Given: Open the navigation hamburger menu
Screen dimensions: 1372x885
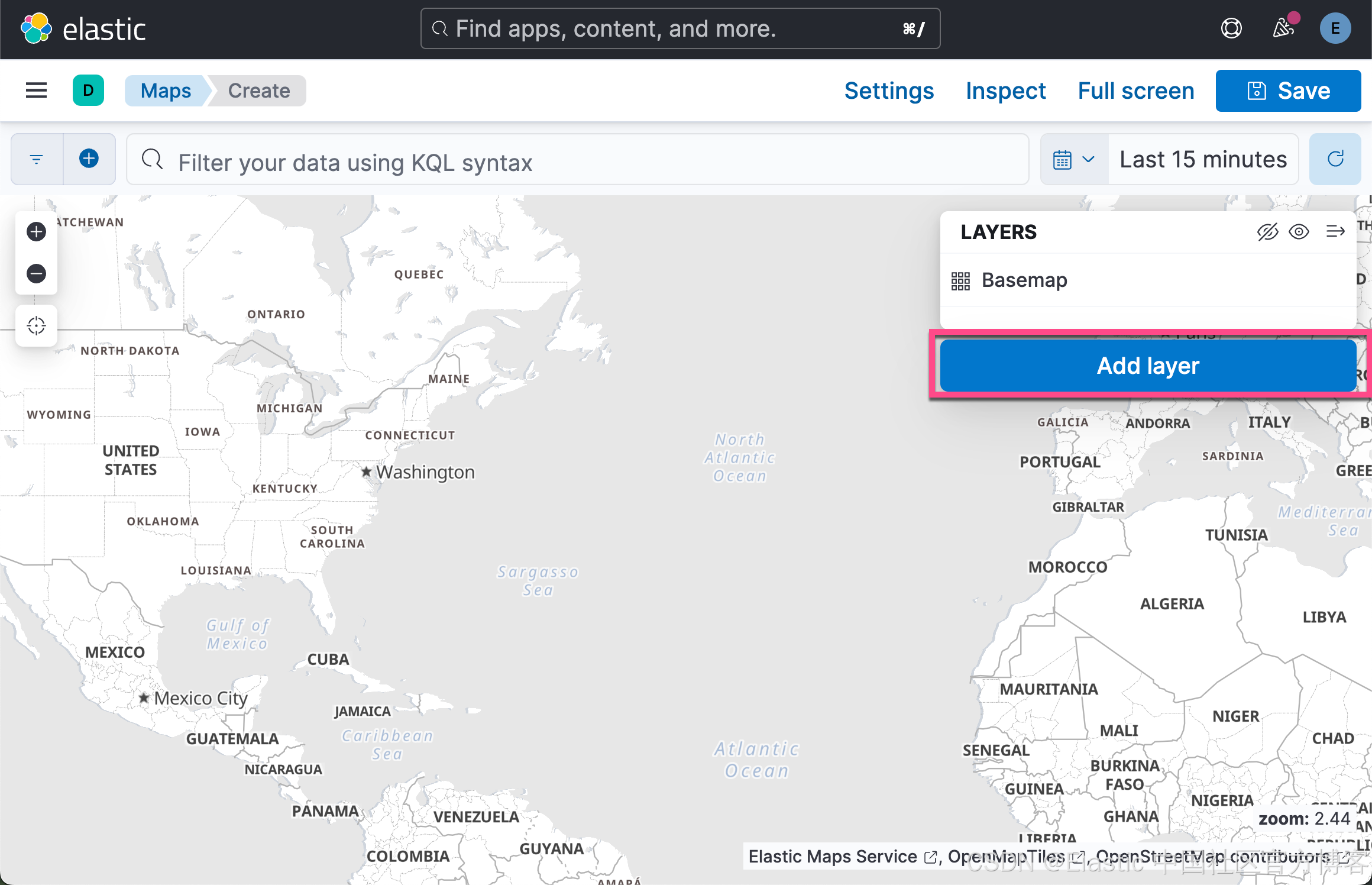Looking at the screenshot, I should tap(36, 90).
